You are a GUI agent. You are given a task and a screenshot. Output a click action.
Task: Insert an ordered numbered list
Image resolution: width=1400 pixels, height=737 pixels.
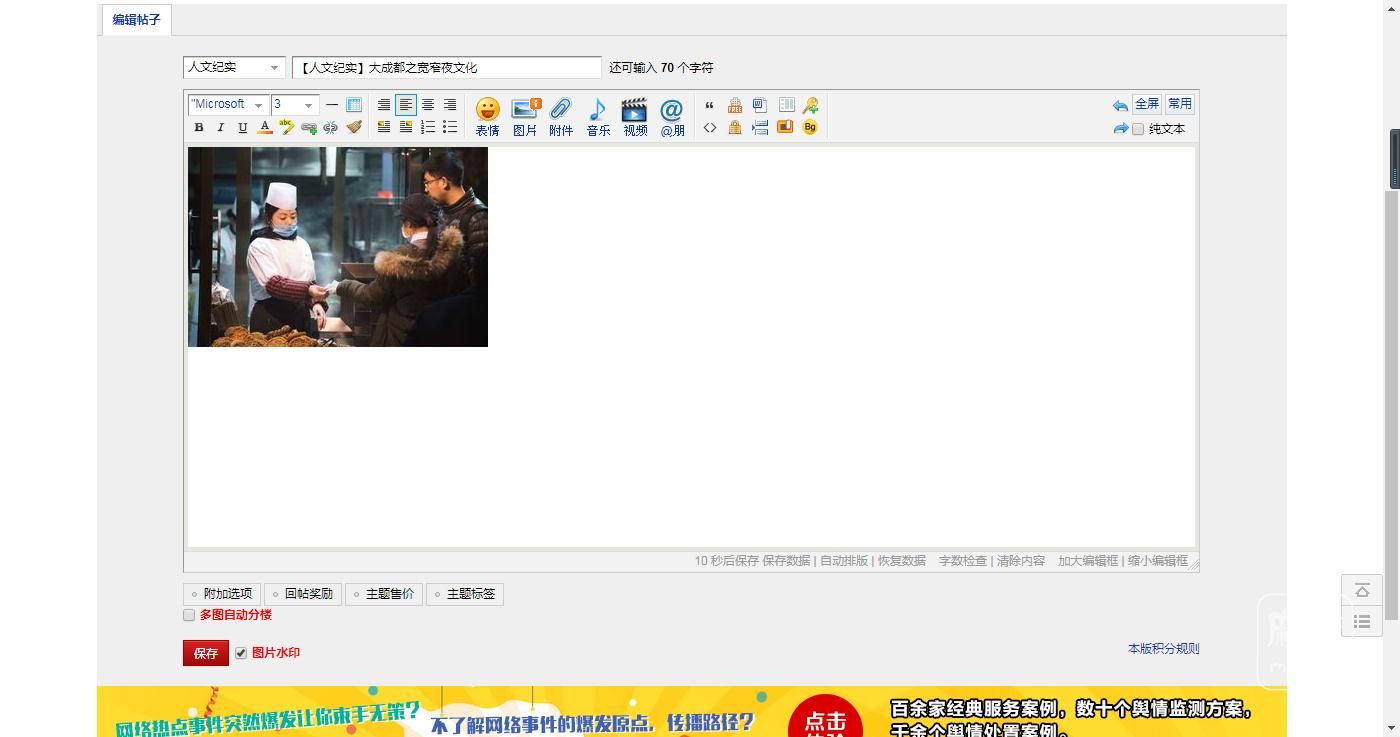point(428,127)
